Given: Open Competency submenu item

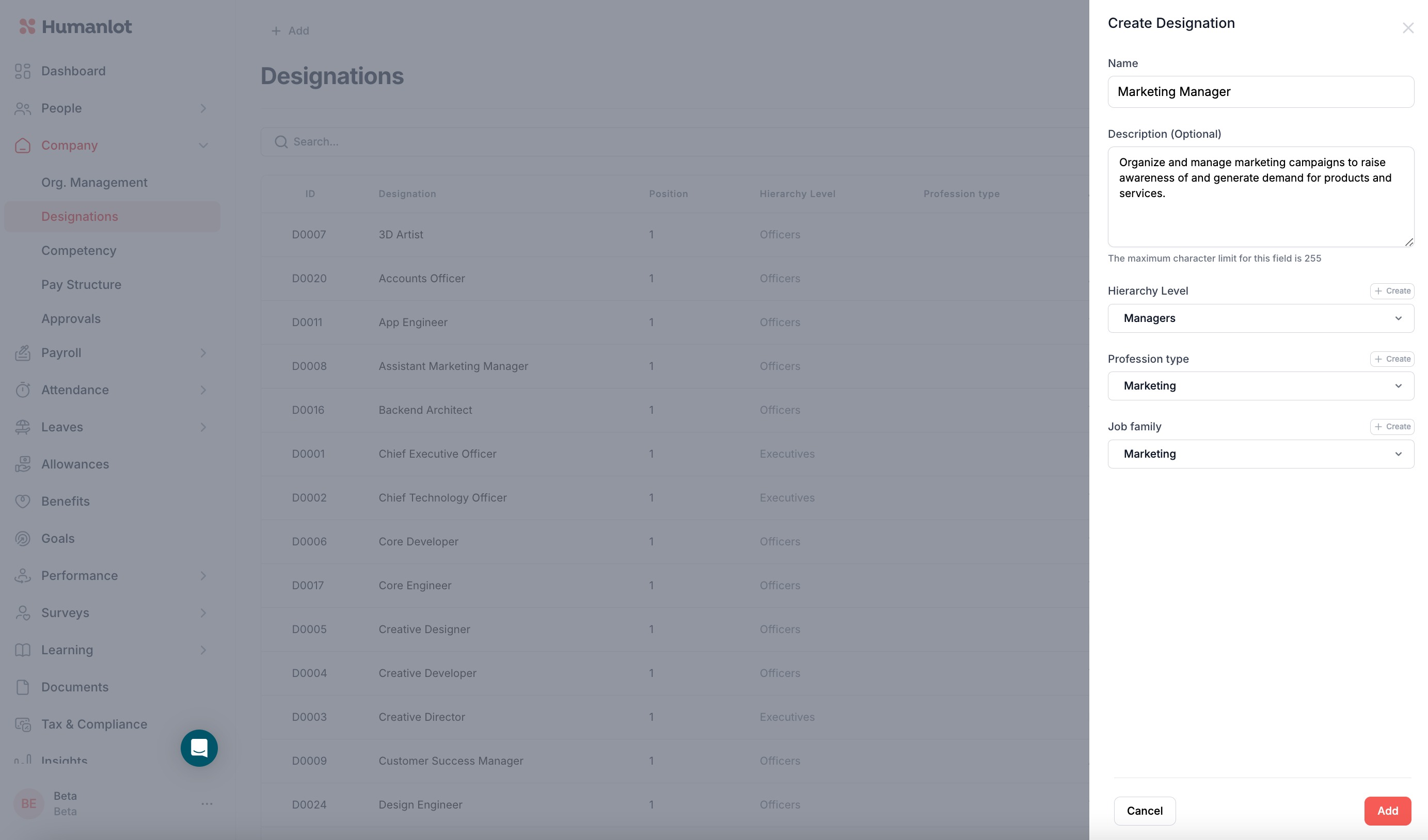Looking at the screenshot, I should click(x=79, y=250).
